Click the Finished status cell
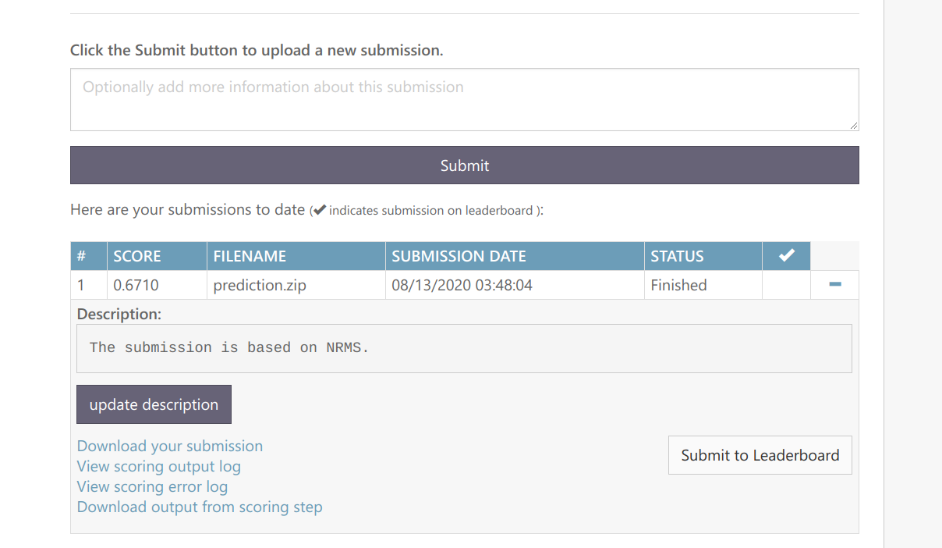Viewport: 942px width, 548px height. 679,285
